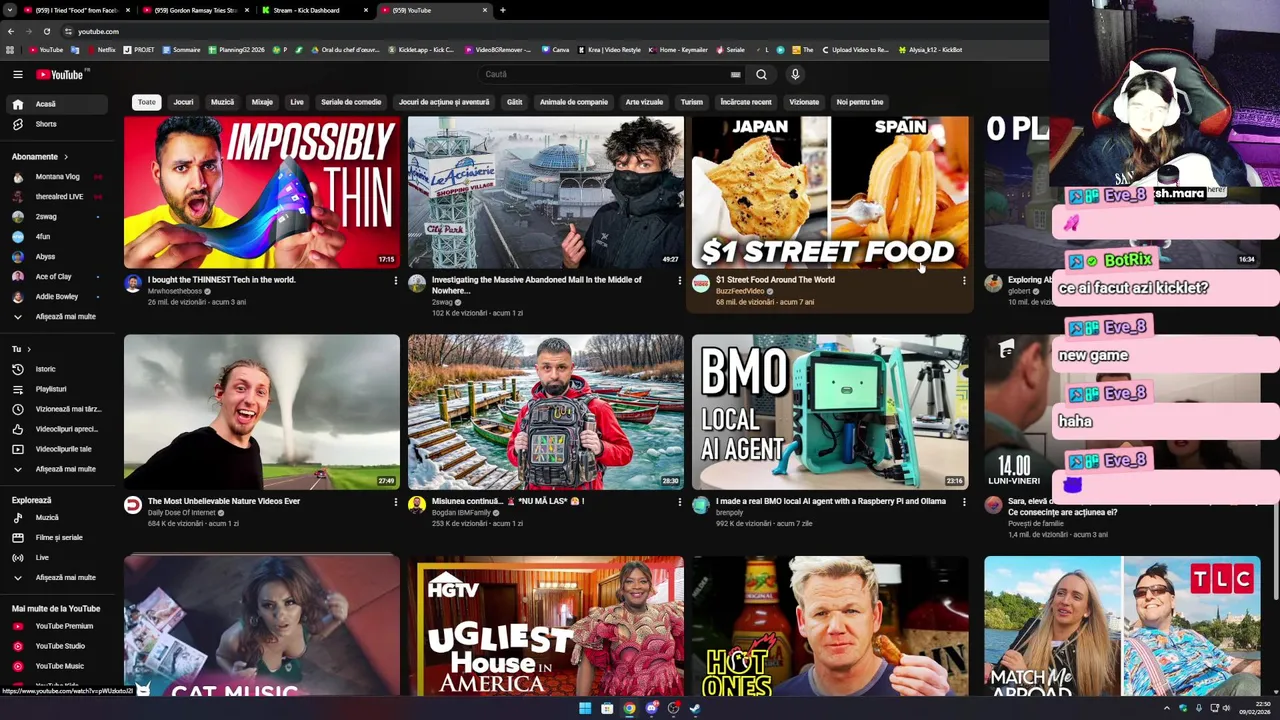Screen dimensions: 1280x720
Task: Open Videoclipuri apreciate liked videos
Action: pyautogui.click(x=58, y=429)
